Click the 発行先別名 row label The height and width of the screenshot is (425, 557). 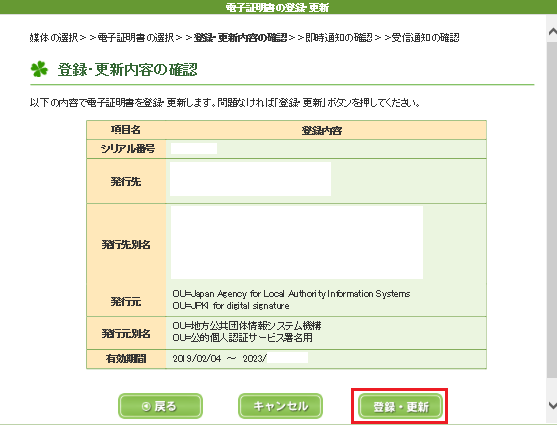(126, 244)
